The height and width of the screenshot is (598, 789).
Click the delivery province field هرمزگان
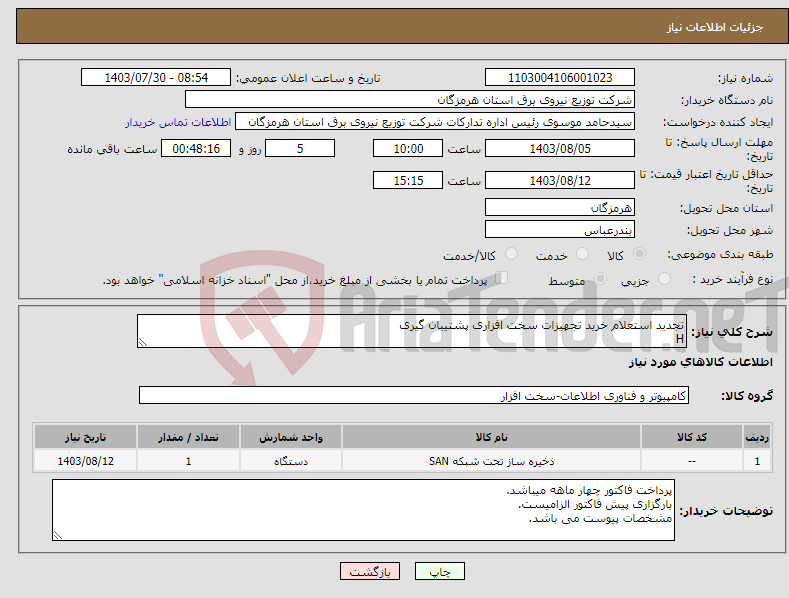point(560,207)
